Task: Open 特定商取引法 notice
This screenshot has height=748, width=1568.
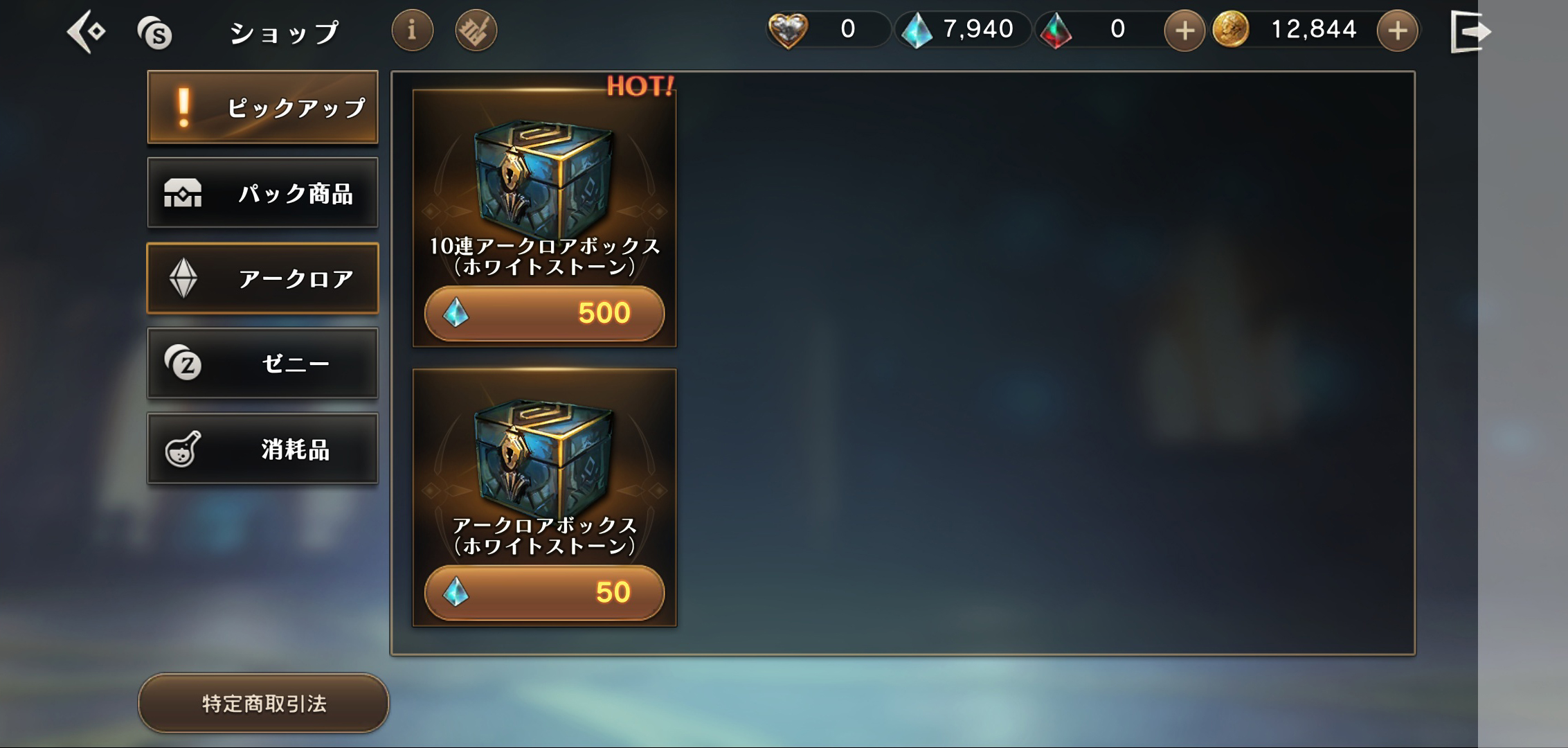Action: (264, 703)
